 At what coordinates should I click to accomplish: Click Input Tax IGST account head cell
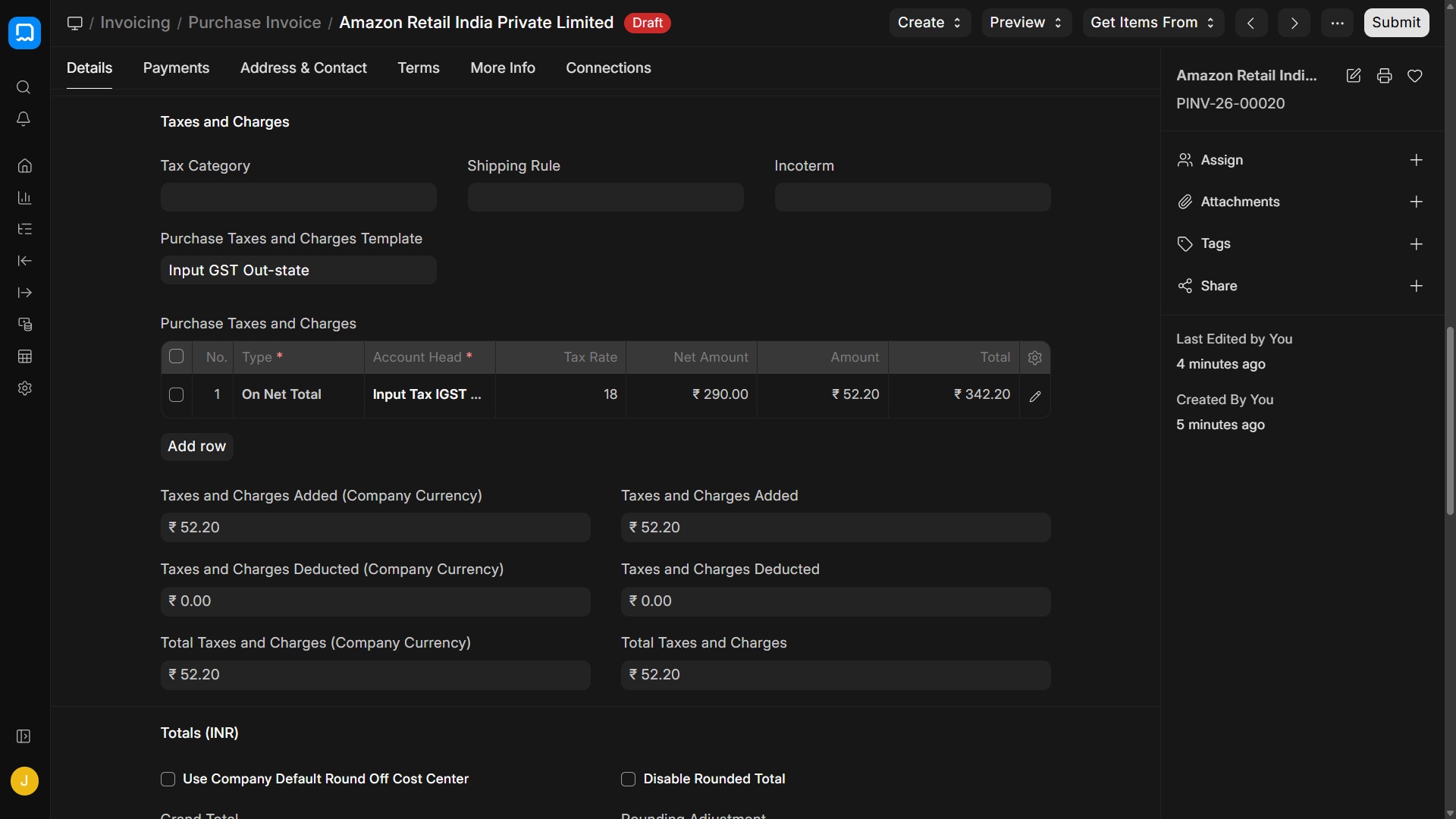[429, 395]
